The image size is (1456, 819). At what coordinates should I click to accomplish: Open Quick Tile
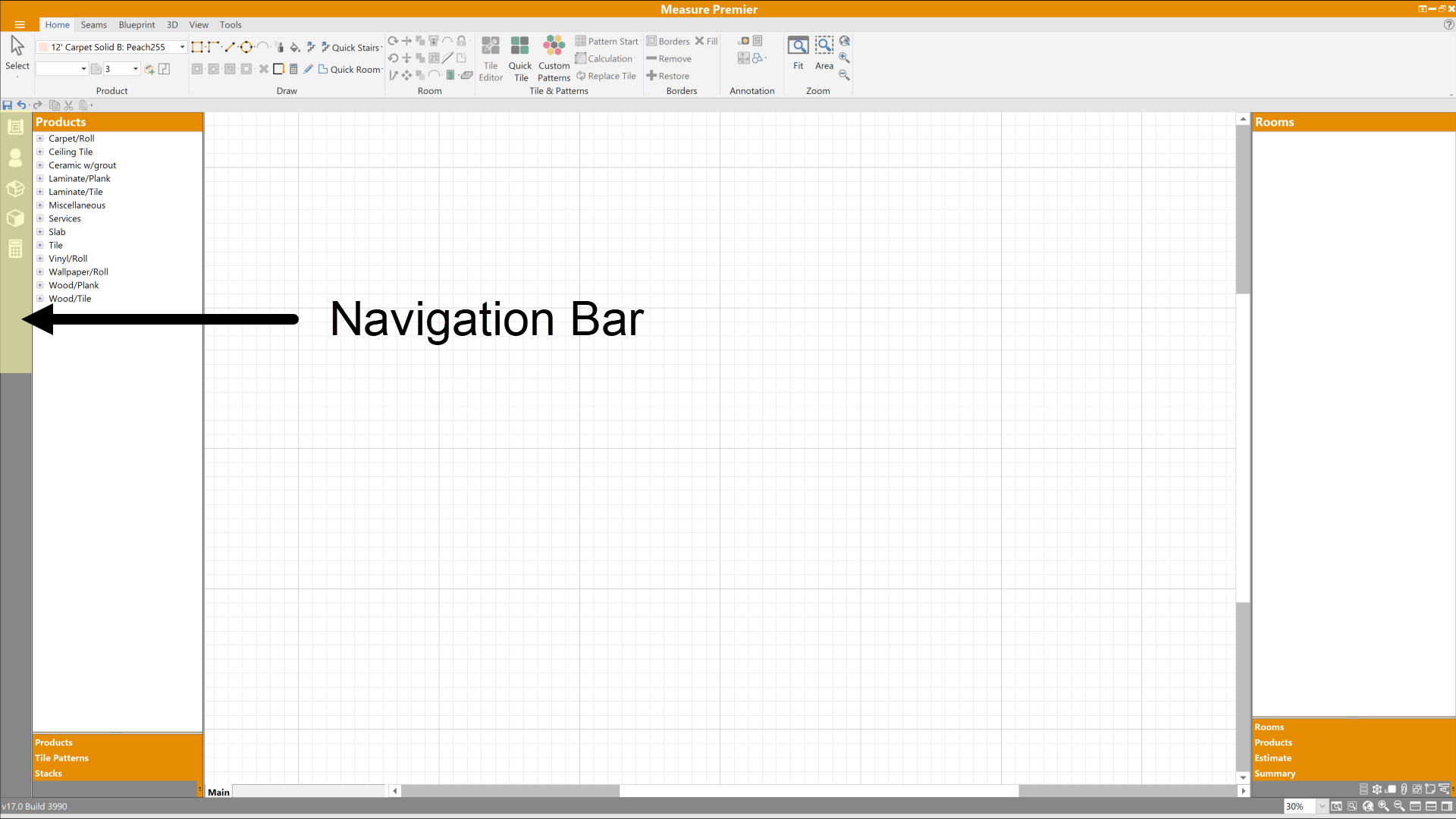520,58
